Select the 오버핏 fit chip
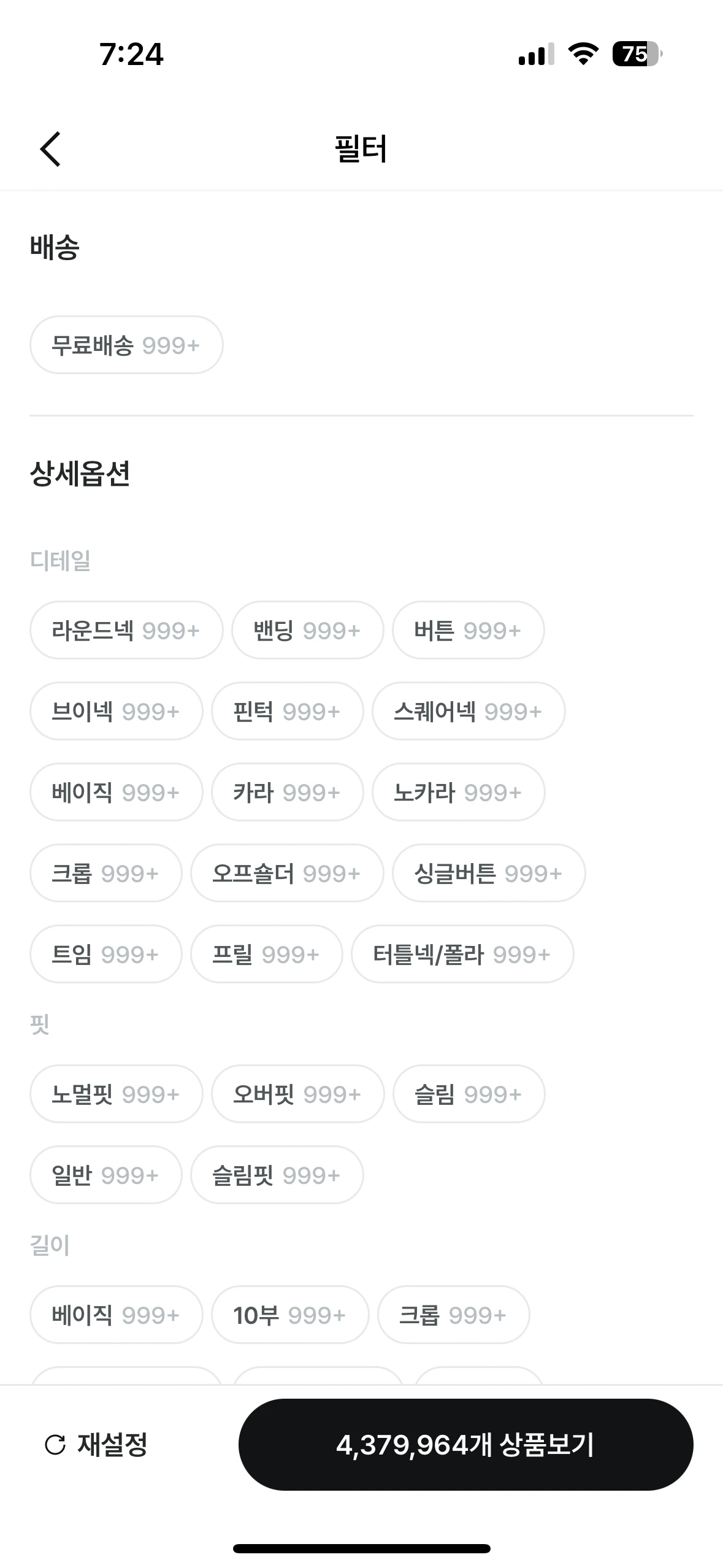Screen dimensions: 723x1568 [x=297, y=1094]
